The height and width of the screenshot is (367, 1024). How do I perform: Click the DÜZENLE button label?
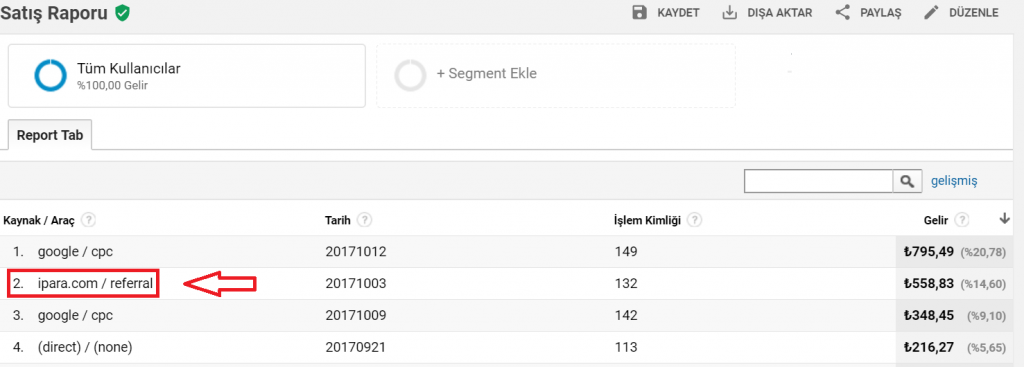(x=973, y=13)
